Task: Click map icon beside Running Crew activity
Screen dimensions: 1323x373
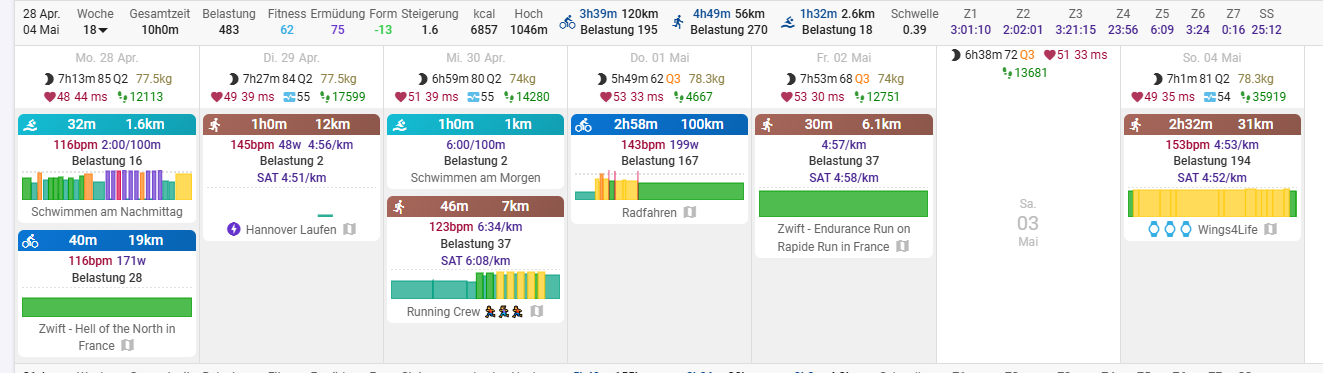Action: 537,311
